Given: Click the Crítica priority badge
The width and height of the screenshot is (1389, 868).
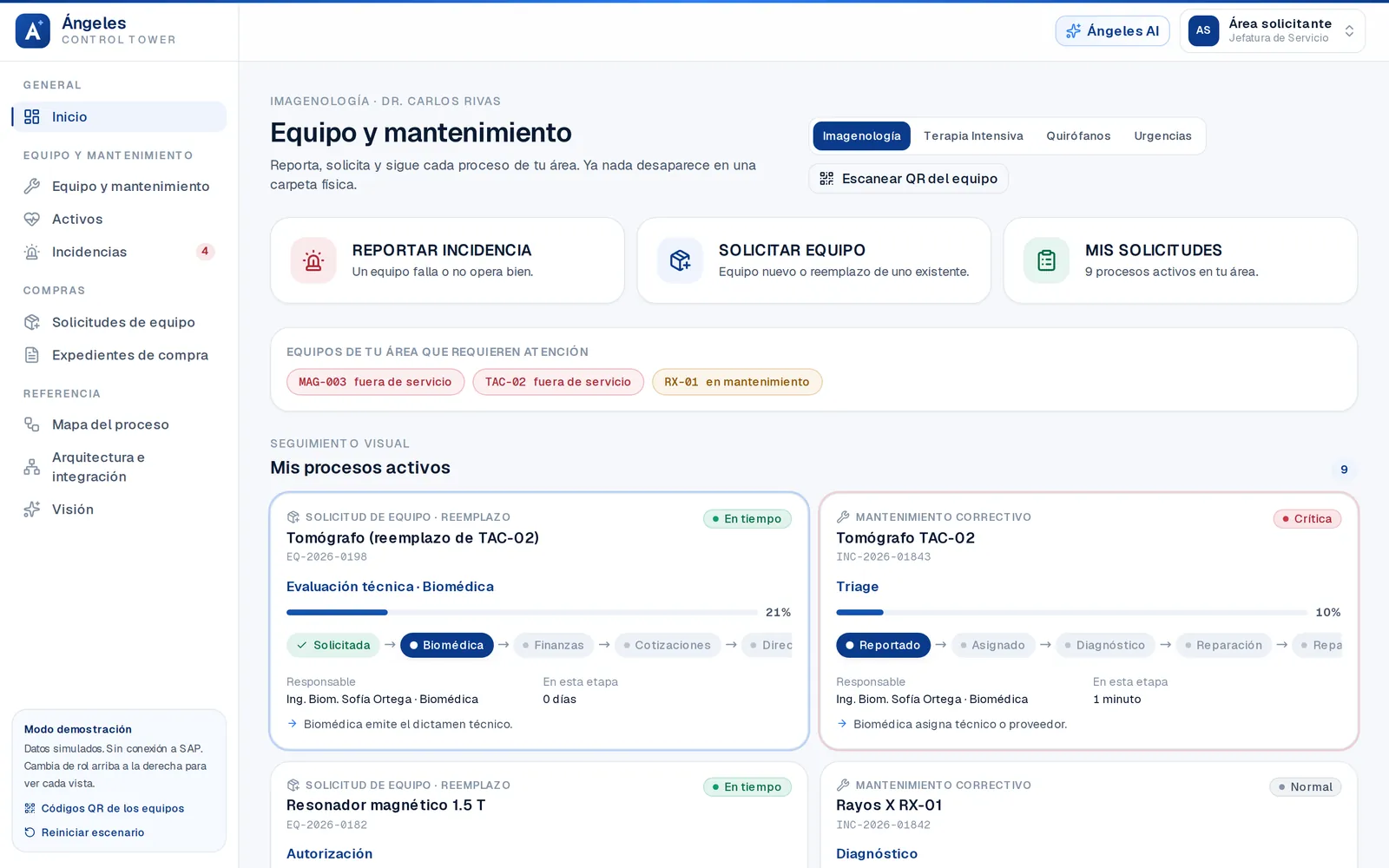Looking at the screenshot, I should coord(1307,519).
